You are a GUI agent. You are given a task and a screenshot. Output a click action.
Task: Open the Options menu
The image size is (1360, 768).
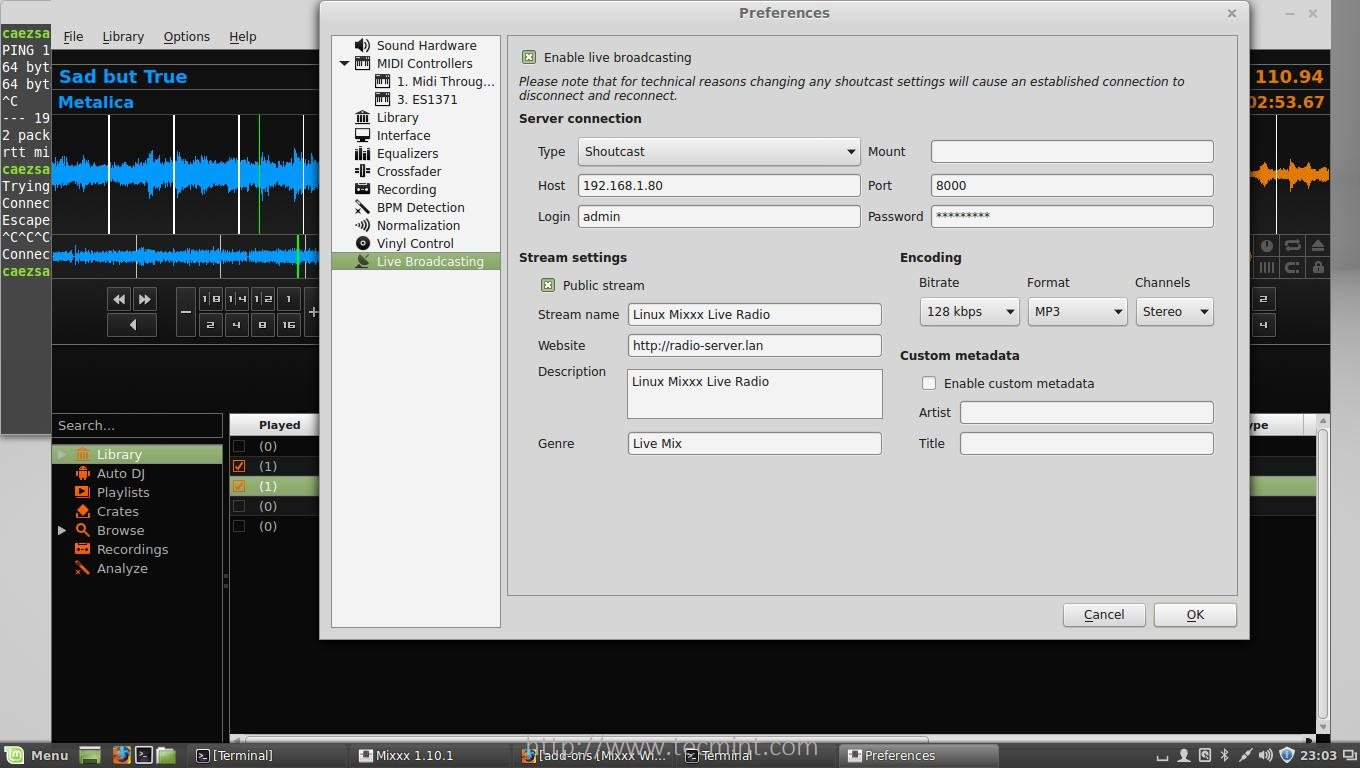click(x=186, y=36)
